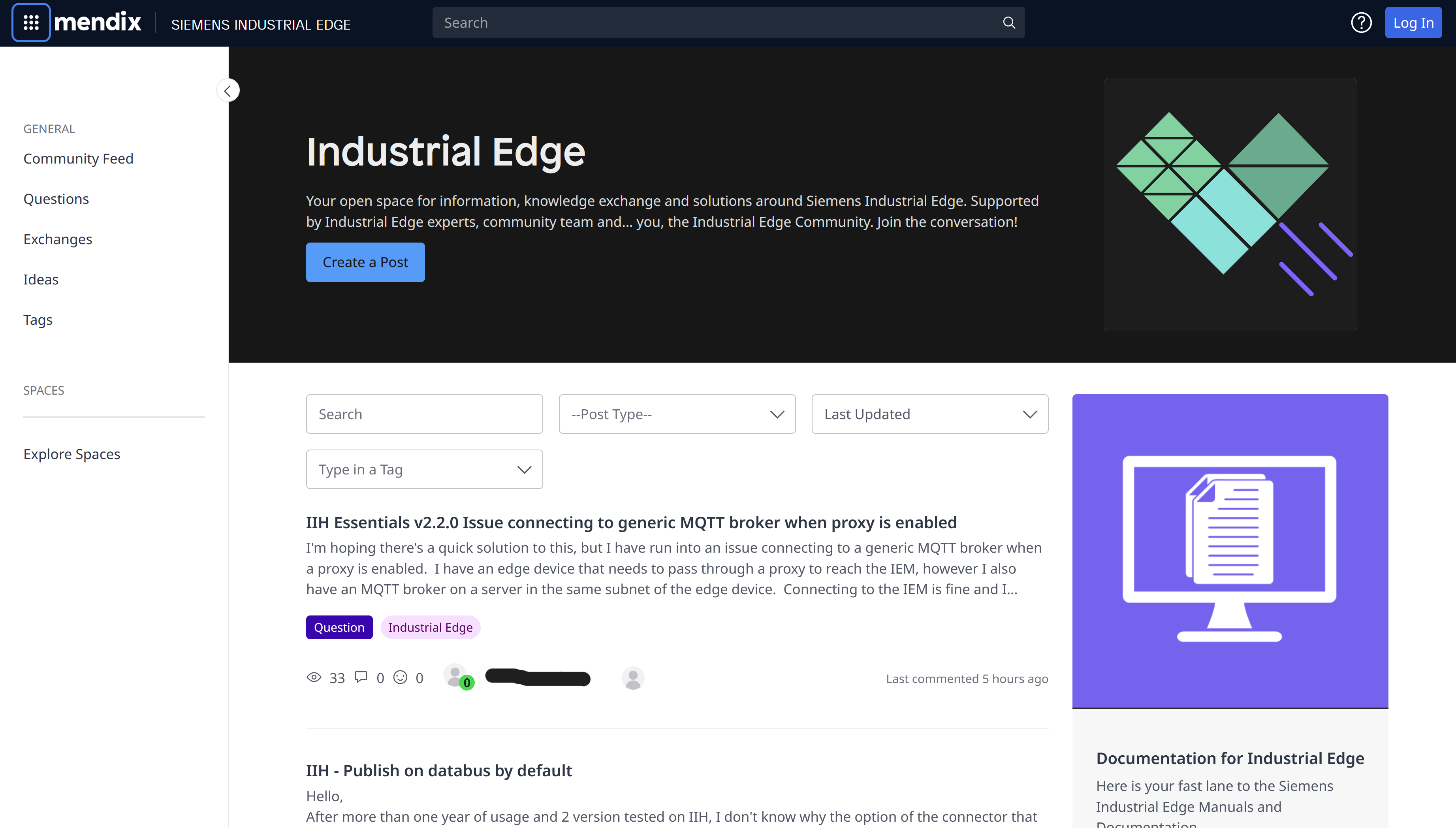Click the redacted author name on MQTT post

click(x=538, y=677)
